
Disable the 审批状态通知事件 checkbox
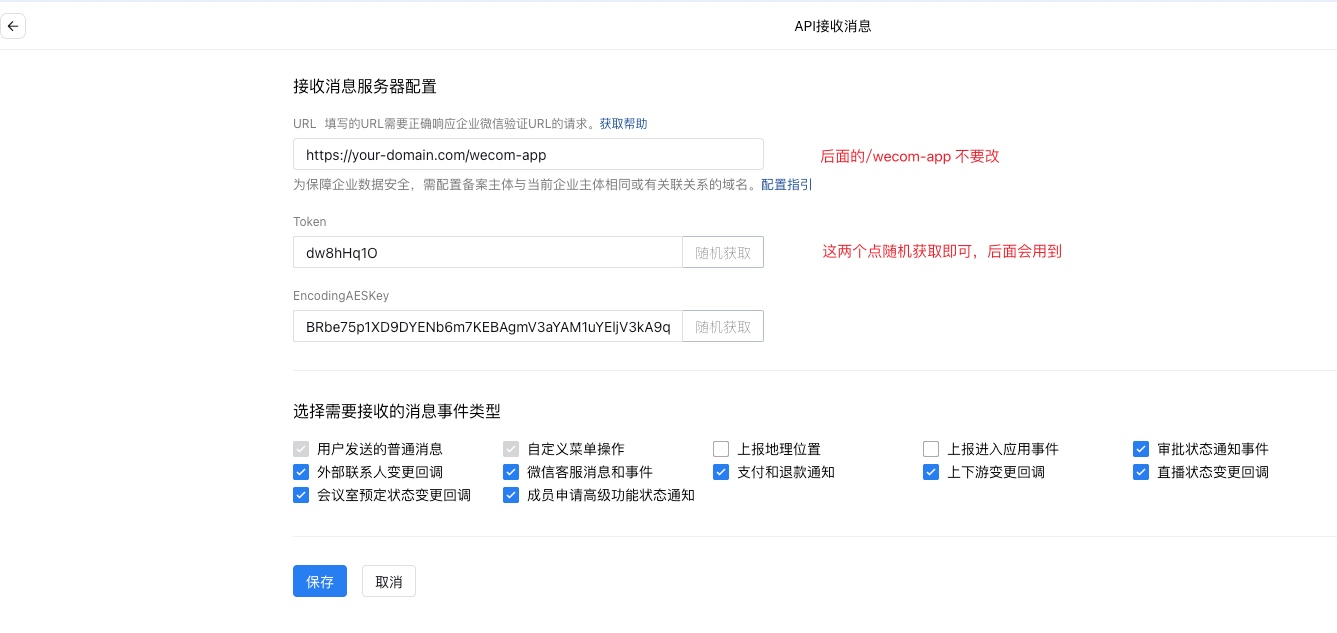pyautogui.click(x=1141, y=449)
